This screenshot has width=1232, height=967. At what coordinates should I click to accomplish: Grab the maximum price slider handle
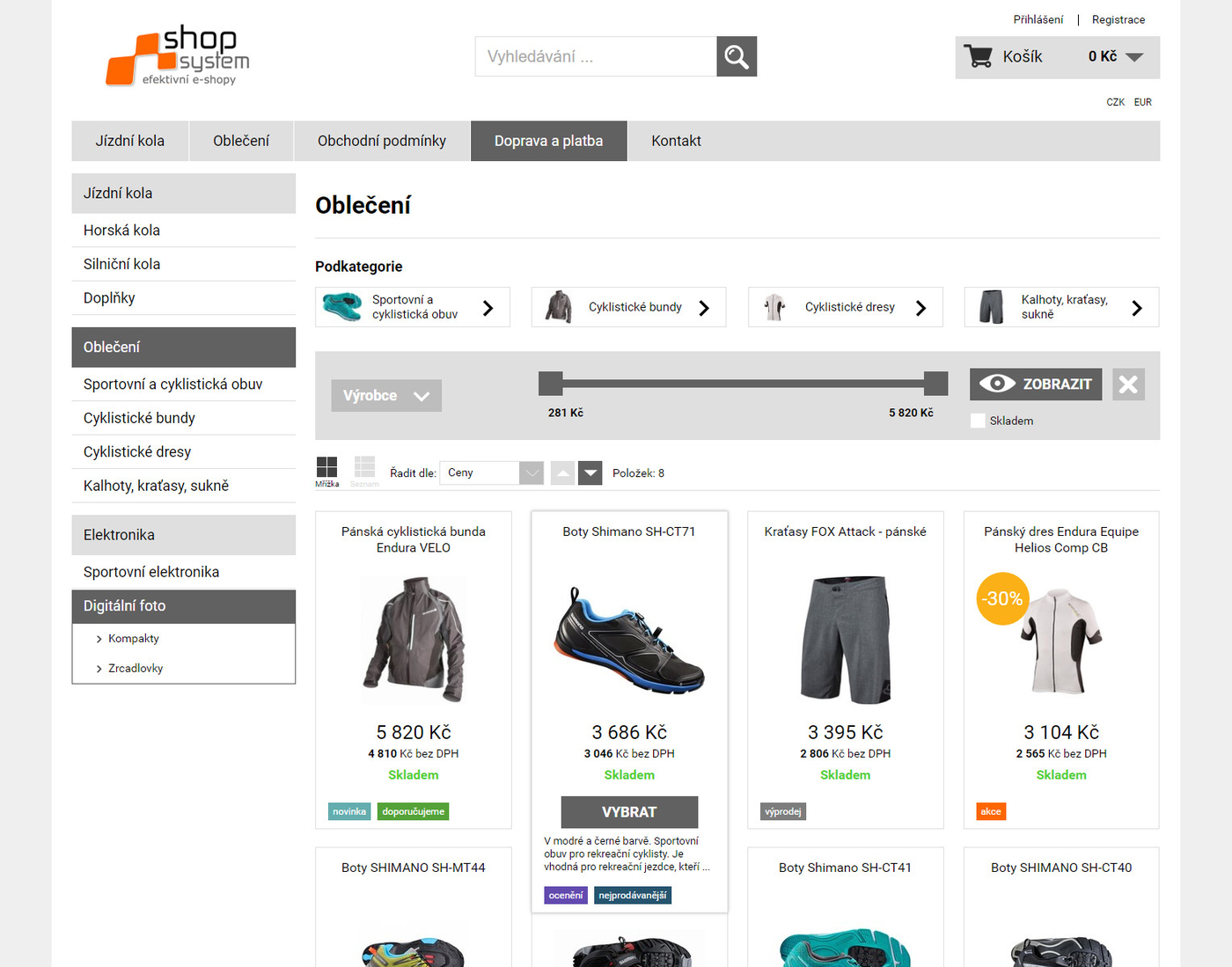[x=936, y=384]
